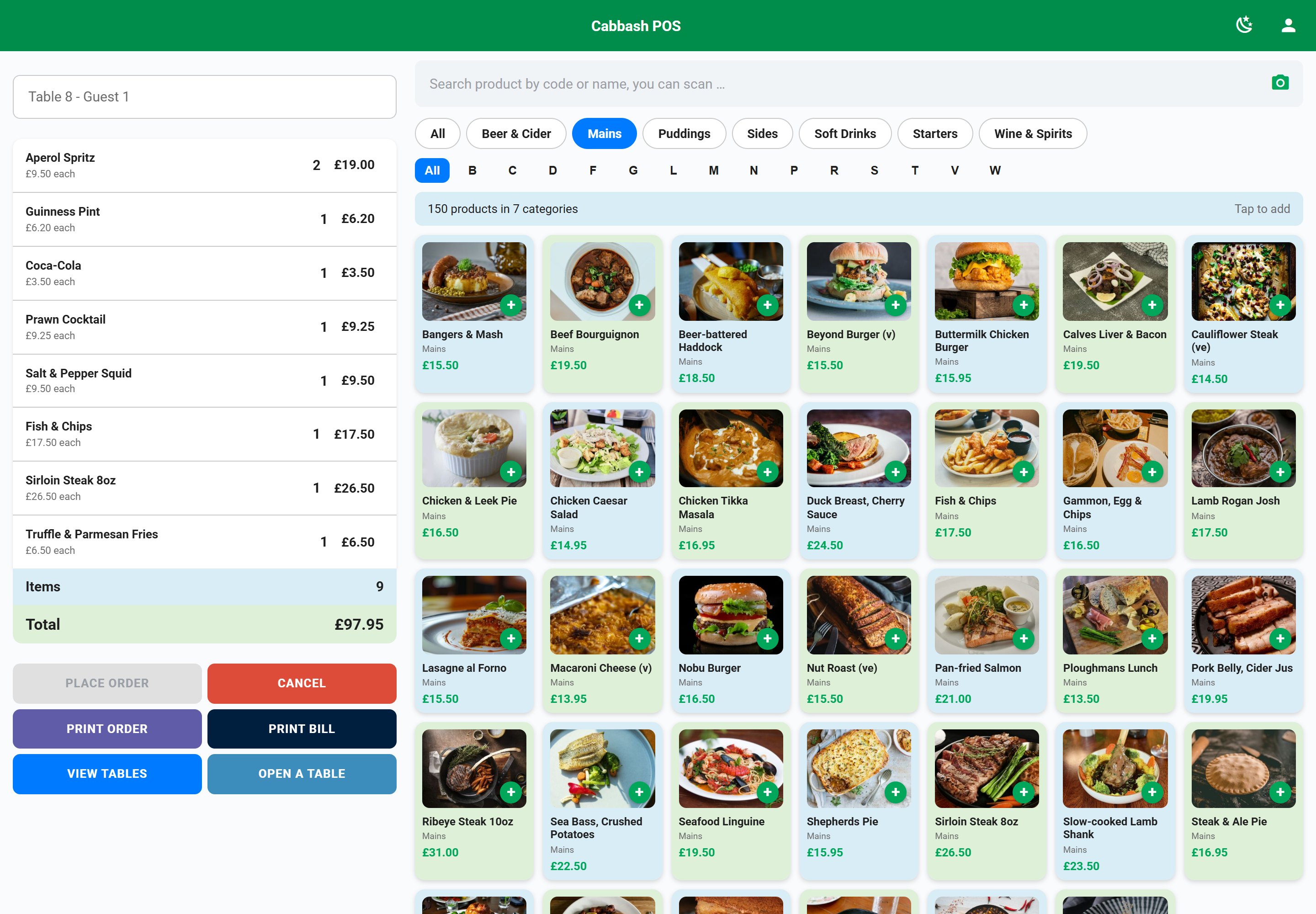Add Chicken & Leek Pie via plus icon
Screen dimensions: 1316x914
[x=511, y=472]
